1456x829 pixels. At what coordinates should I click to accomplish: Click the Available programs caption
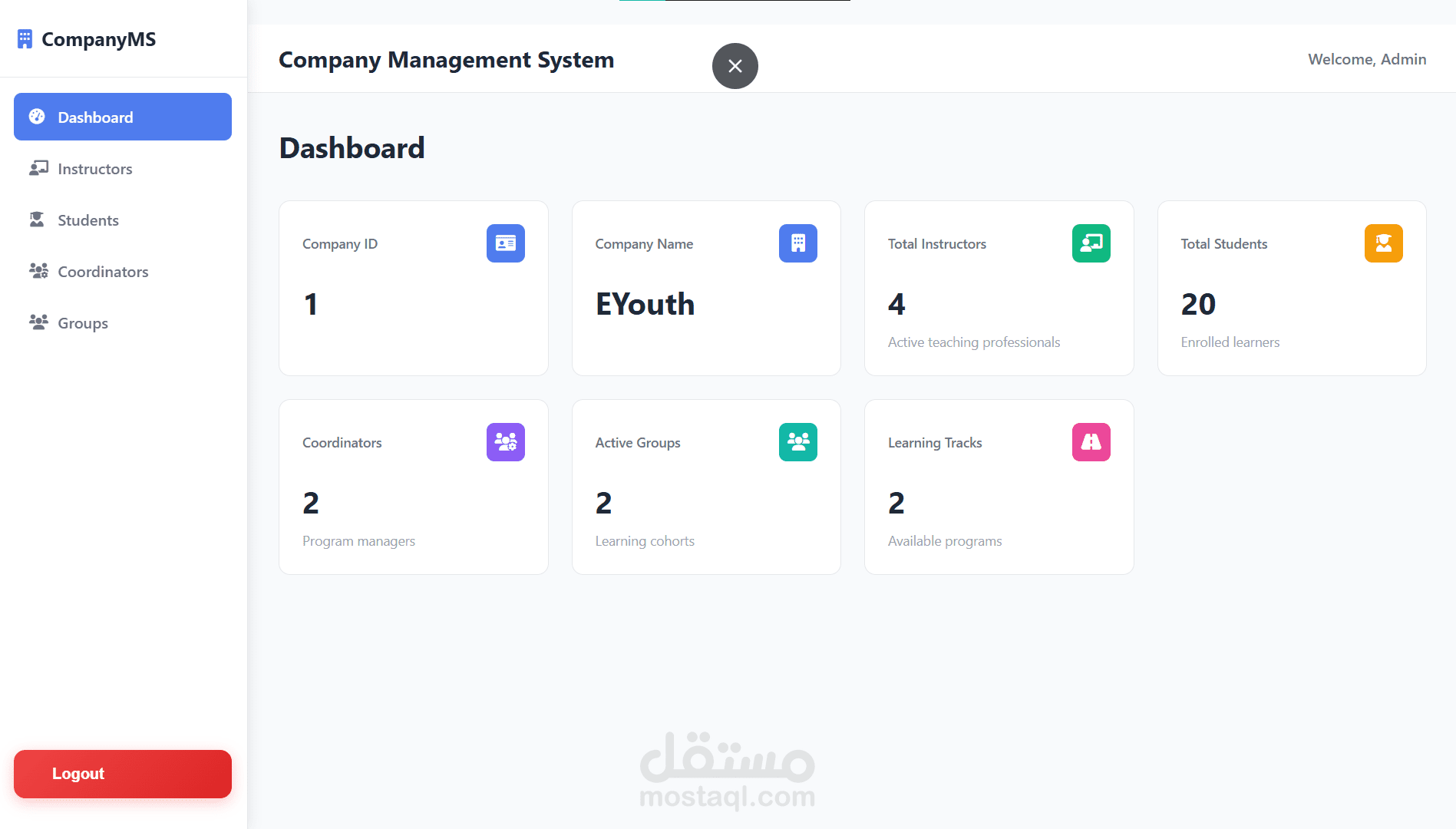(945, 540)
